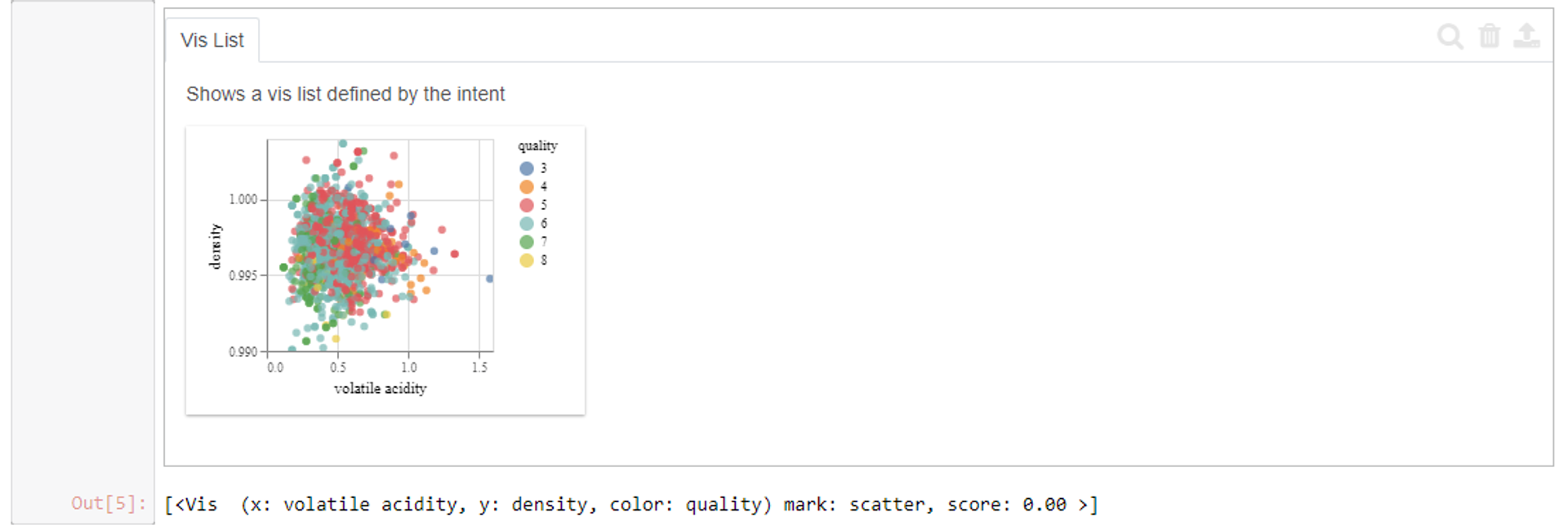The image size is (1568, 530).
Task: Toggle quality 3 visibility in legend
Action: tap(527, 169)
